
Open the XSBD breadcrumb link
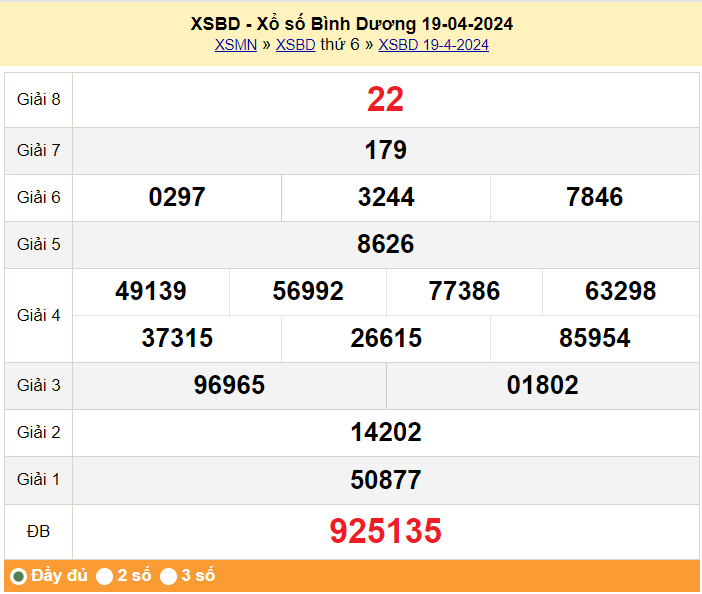tap(295, 45)
